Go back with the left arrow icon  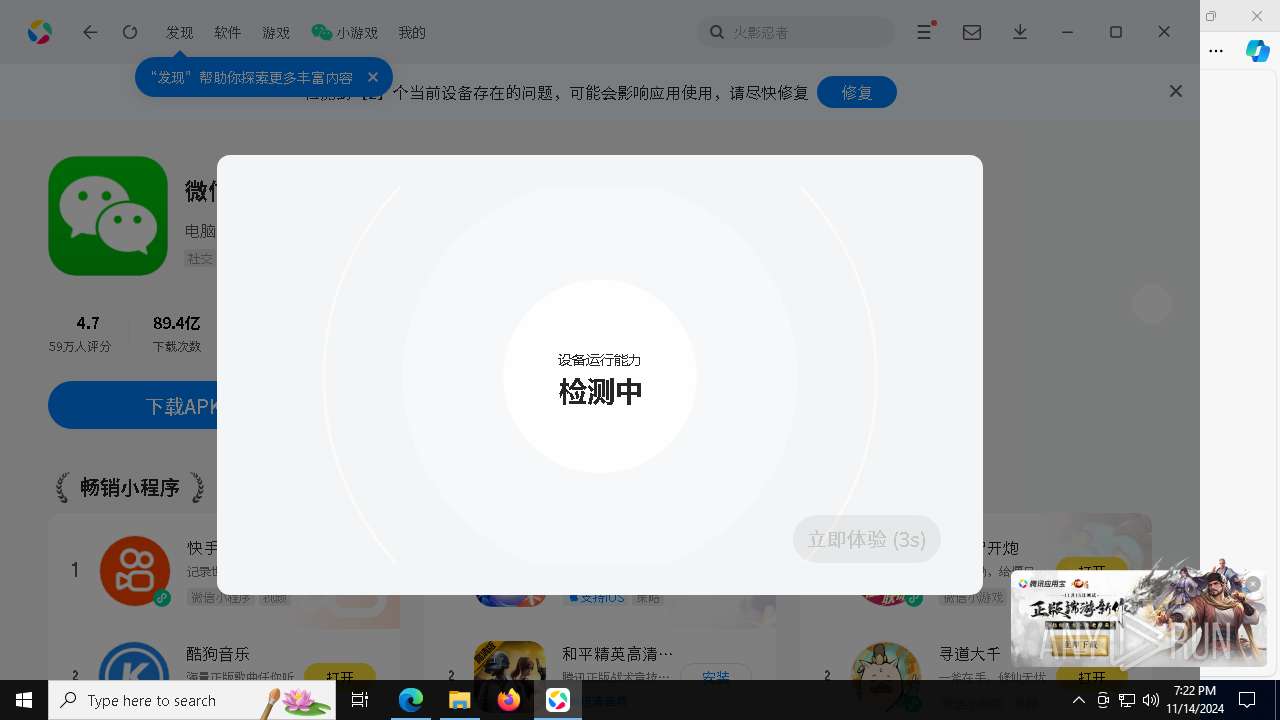click(x=90, y=32)
